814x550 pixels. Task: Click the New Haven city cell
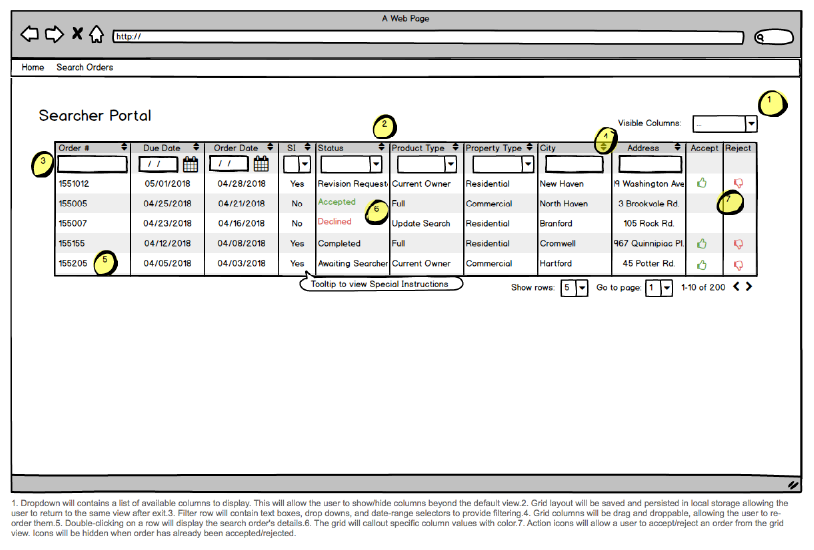tap(562, 184)
